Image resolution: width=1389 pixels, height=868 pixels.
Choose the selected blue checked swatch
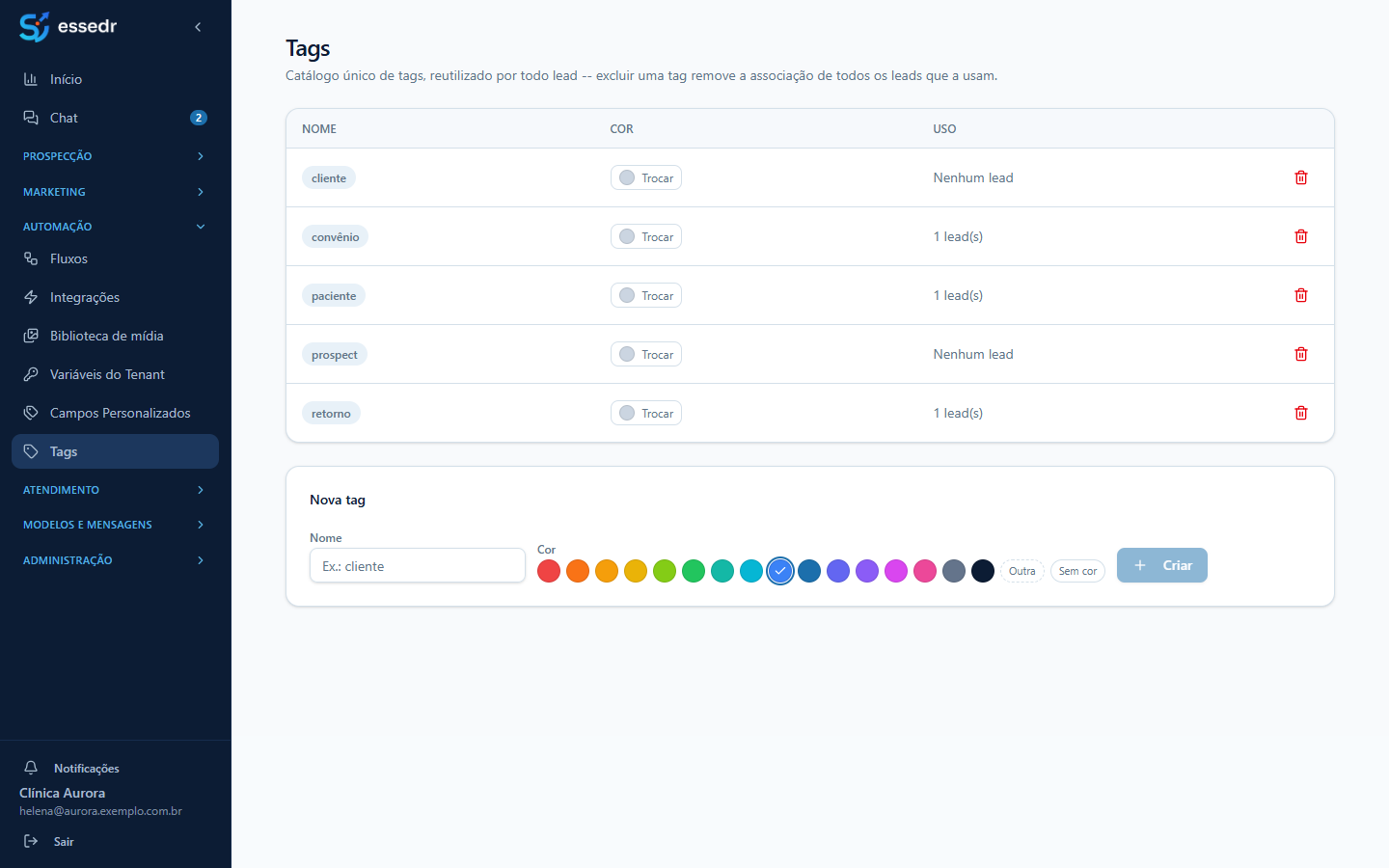[780, 571]
